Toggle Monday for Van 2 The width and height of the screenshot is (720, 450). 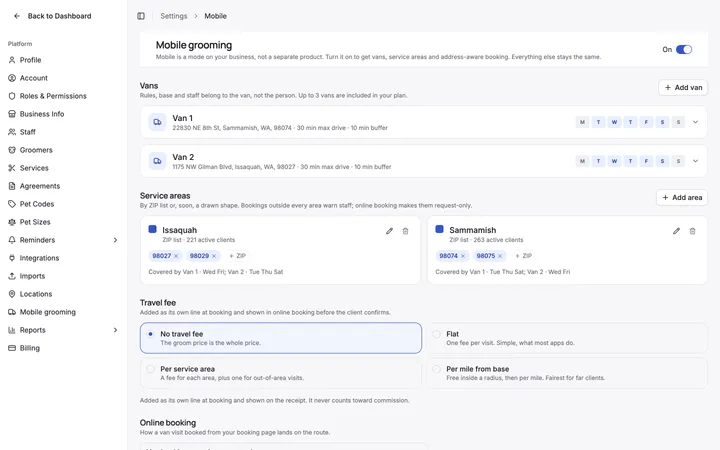(x=582, y=161)
